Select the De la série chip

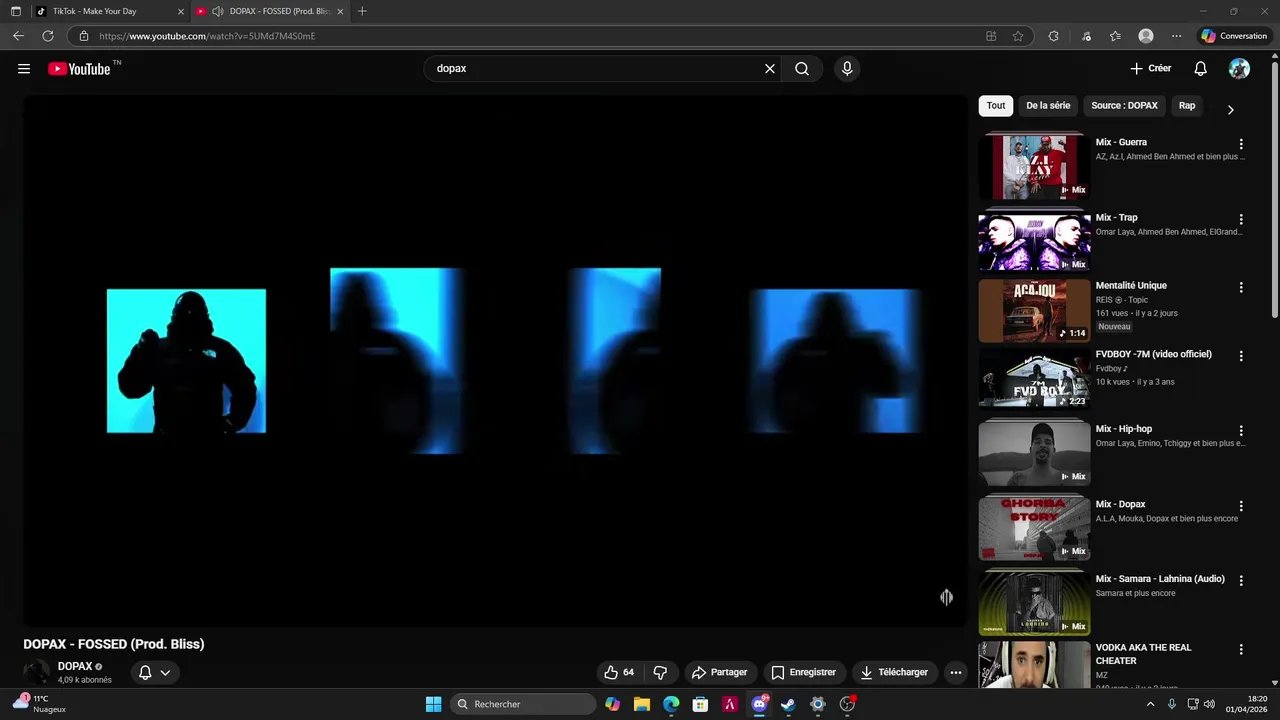(1048, 105)
